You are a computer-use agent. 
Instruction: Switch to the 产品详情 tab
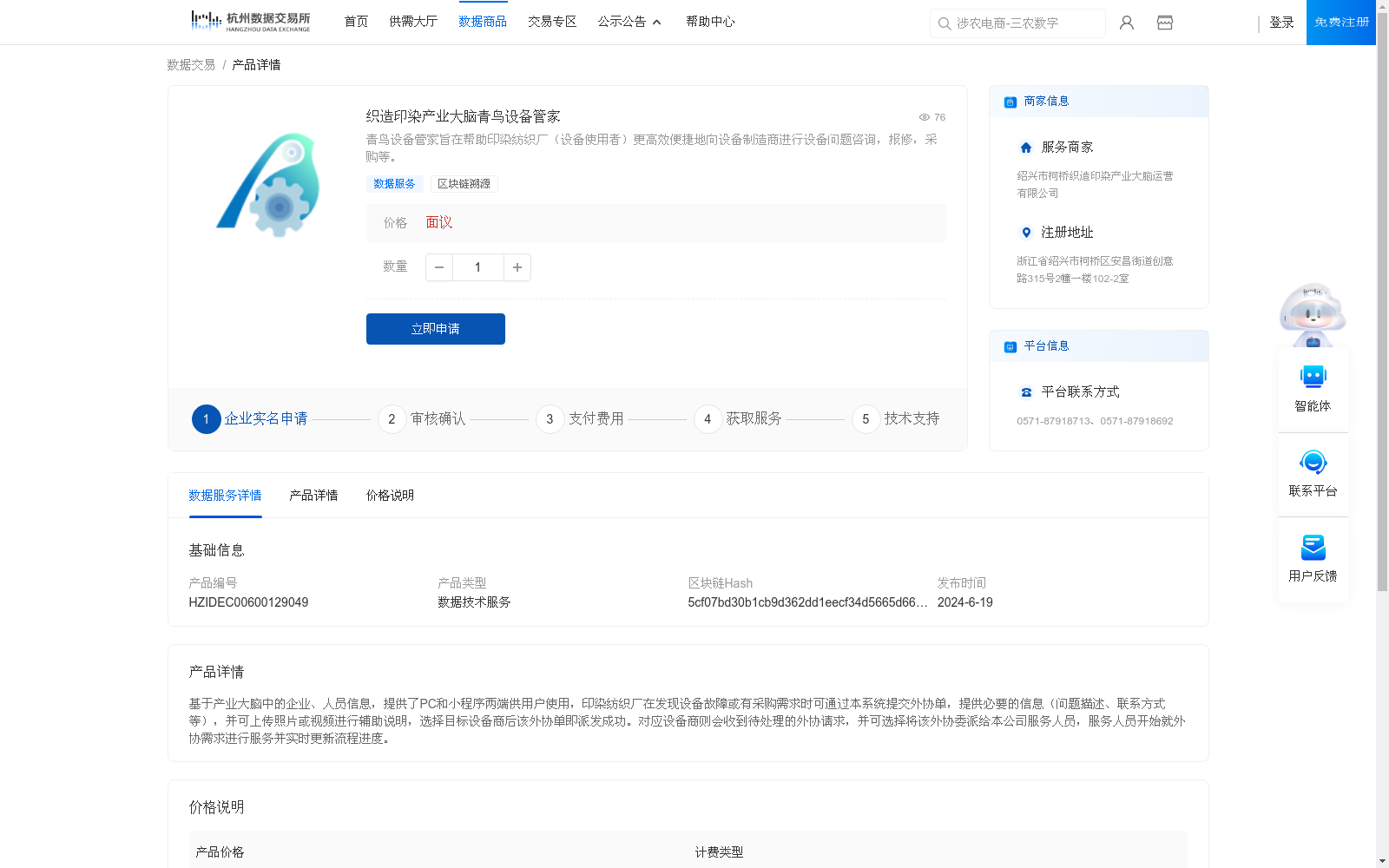tap(313, 496)
